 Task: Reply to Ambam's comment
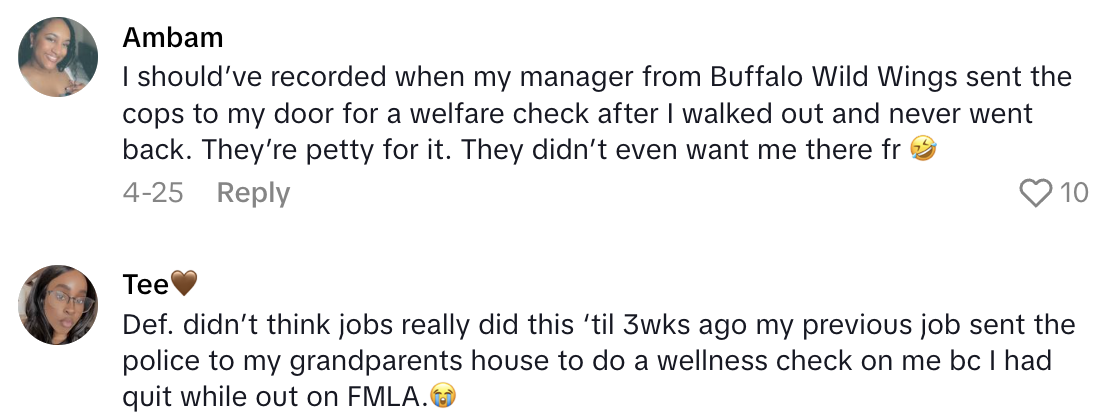click(253, 192)
